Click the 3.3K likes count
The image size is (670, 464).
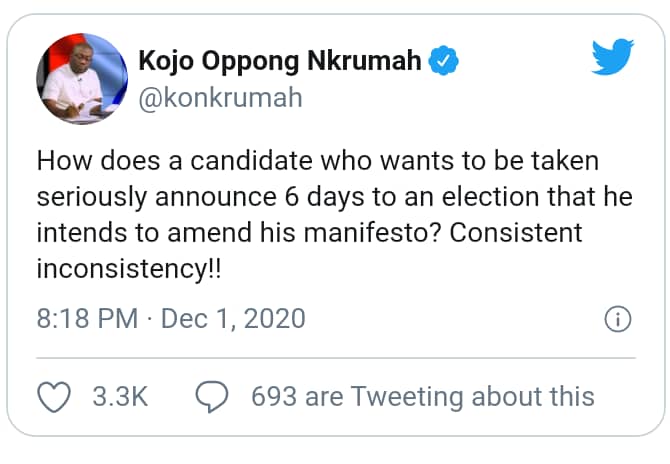click(119, 396)
